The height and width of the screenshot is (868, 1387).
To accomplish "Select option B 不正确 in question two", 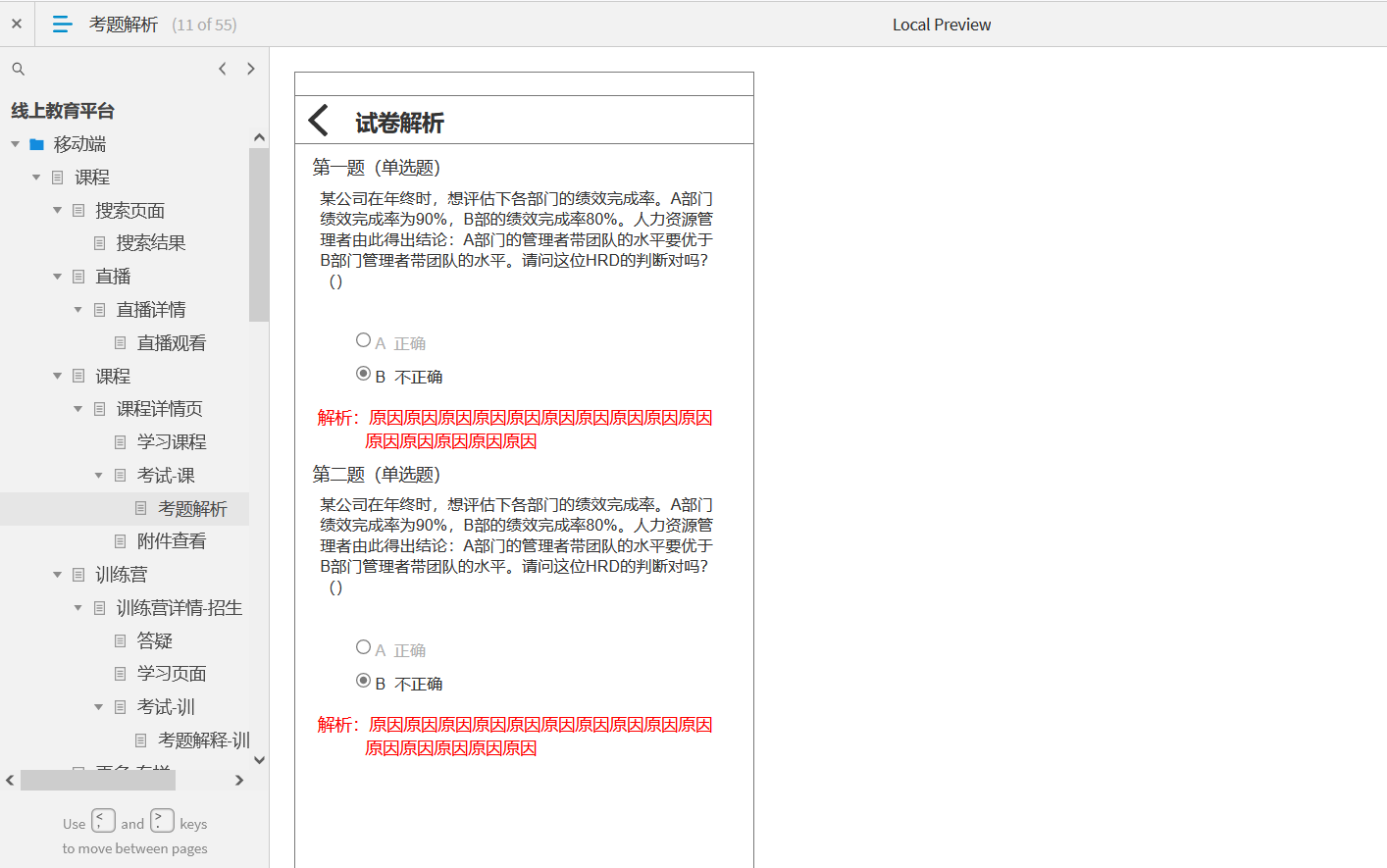I will click(x=363, y=681).
